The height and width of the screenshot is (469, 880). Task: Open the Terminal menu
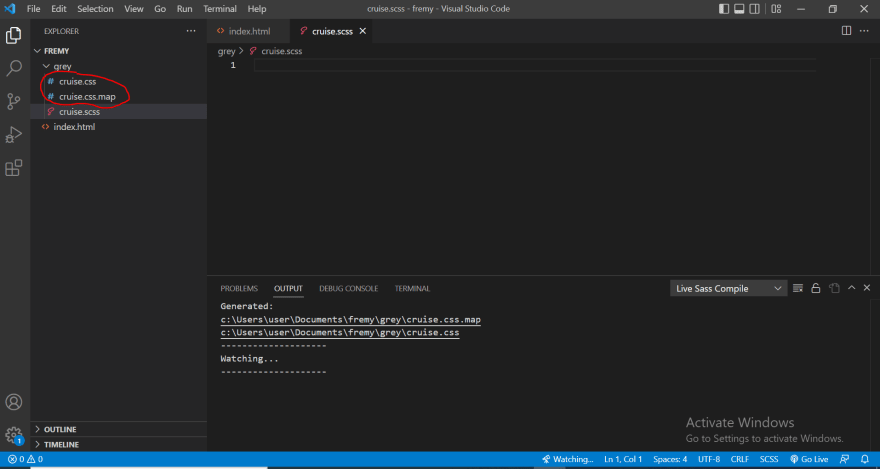click(x=219, y=9)
